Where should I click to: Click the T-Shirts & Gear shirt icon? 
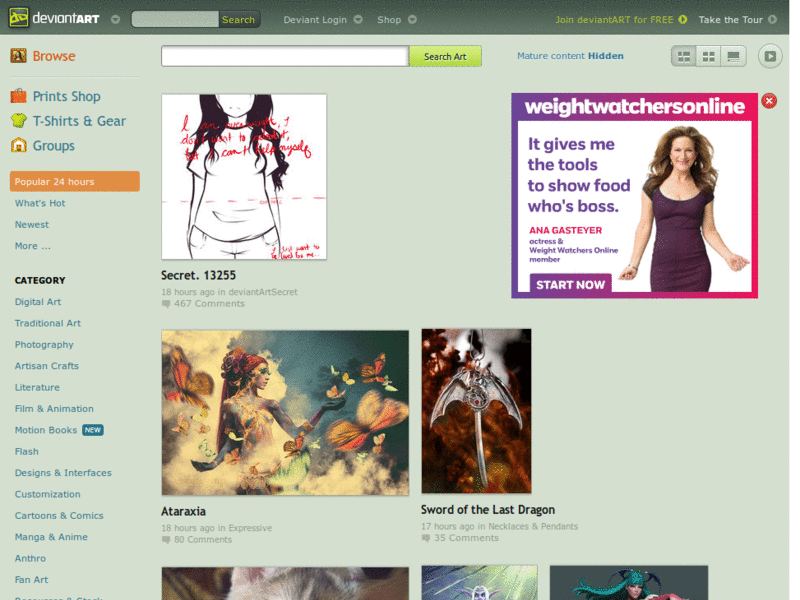(18, 120)
